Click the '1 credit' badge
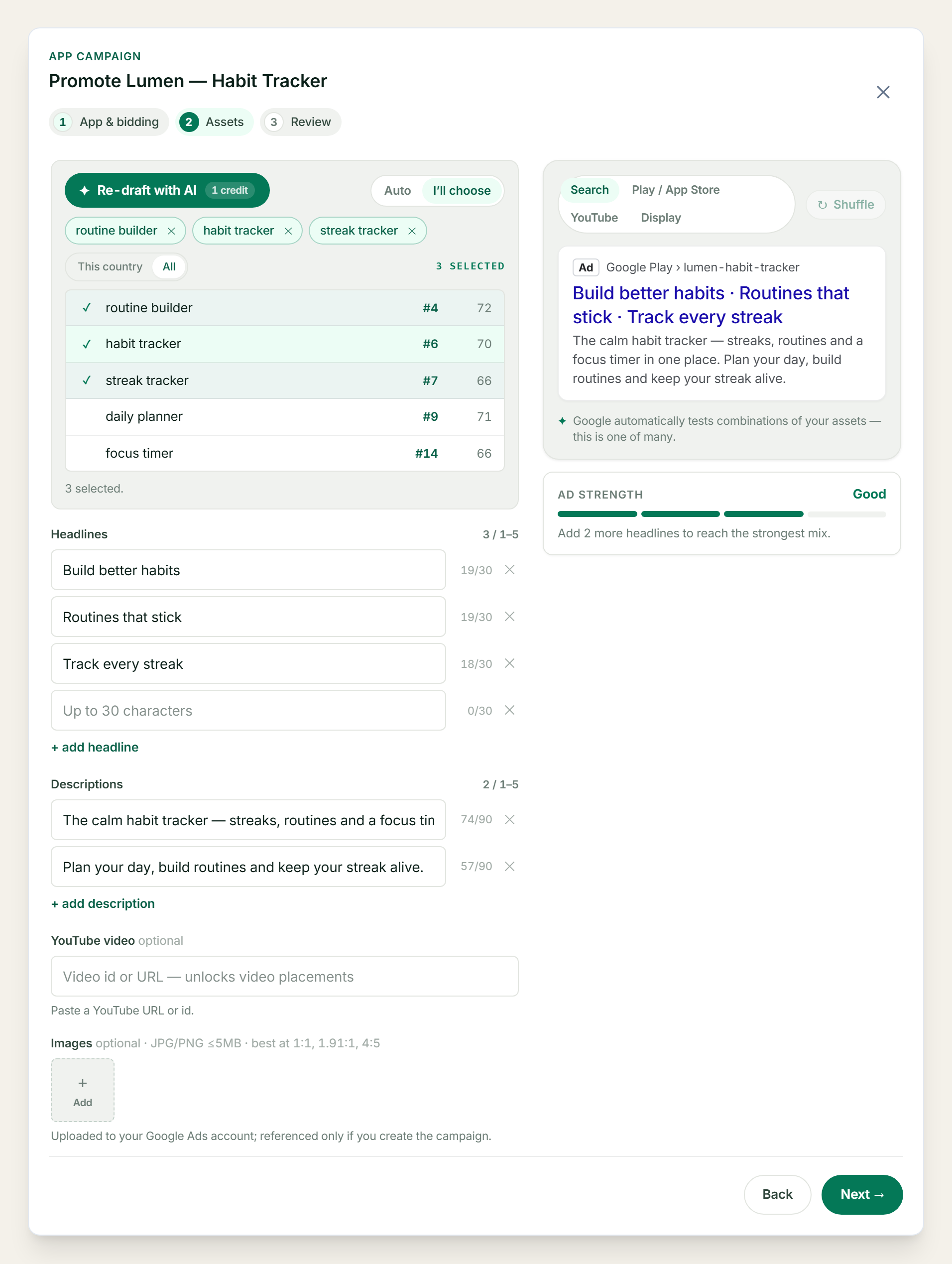This screenshot has height=1264, width=952. [230, 190]
